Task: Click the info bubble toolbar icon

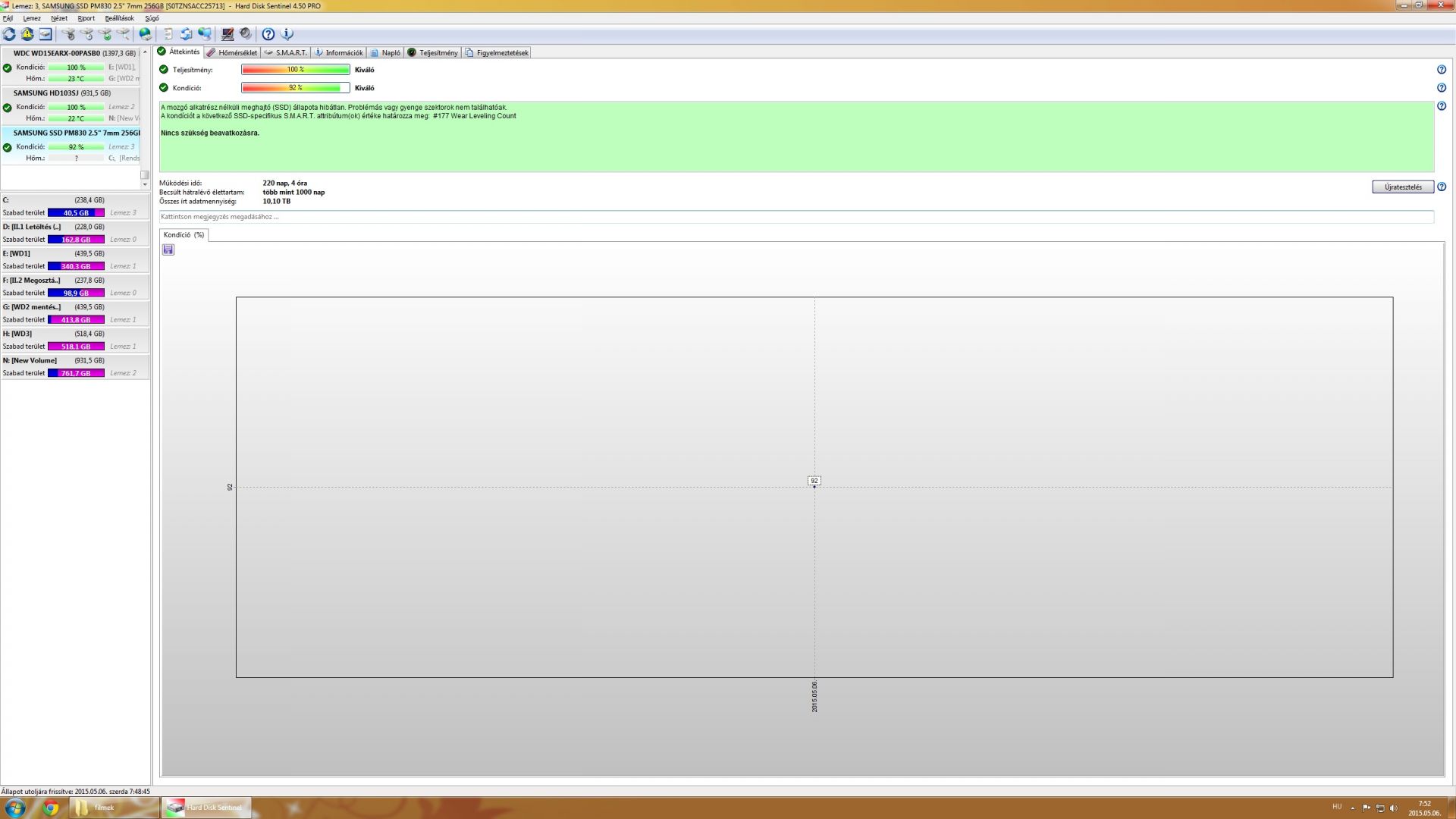Action: [x=287, y=34]
